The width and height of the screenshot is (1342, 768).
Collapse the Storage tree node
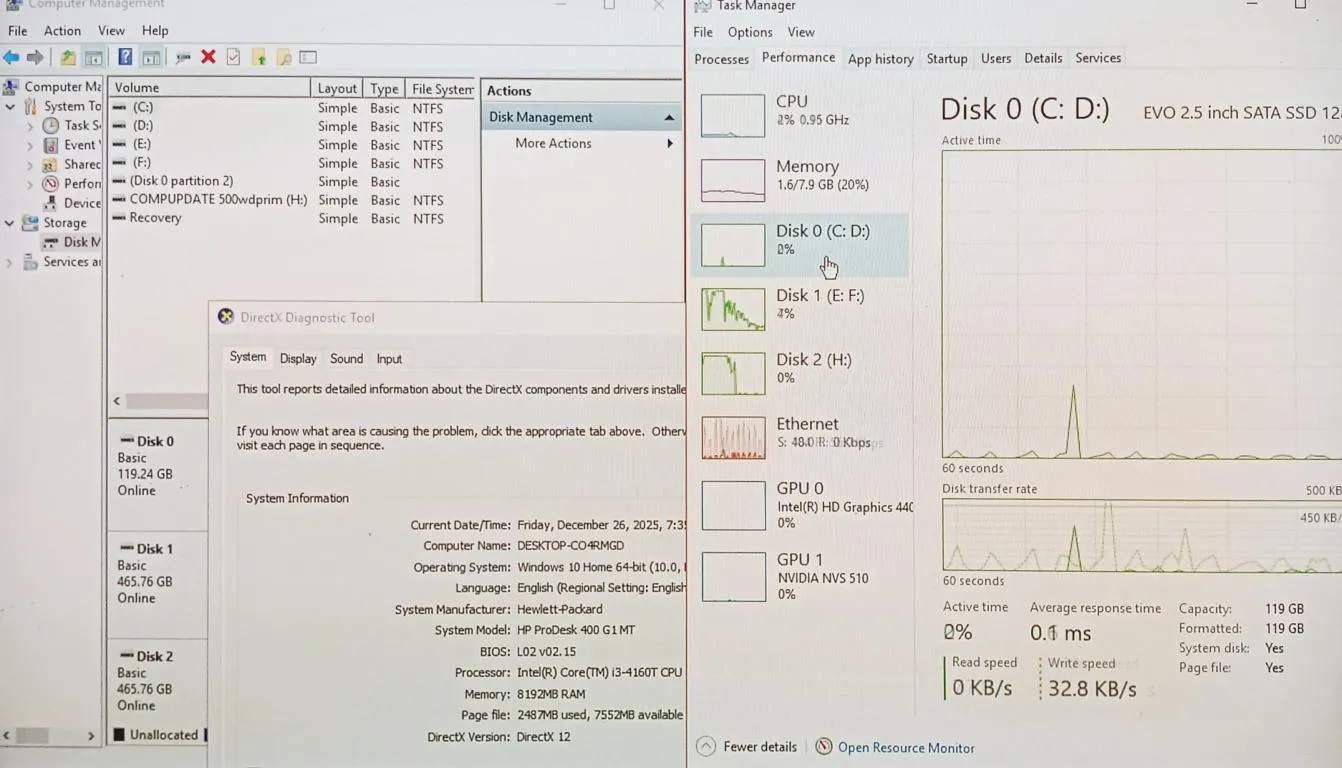pos(10,223)
